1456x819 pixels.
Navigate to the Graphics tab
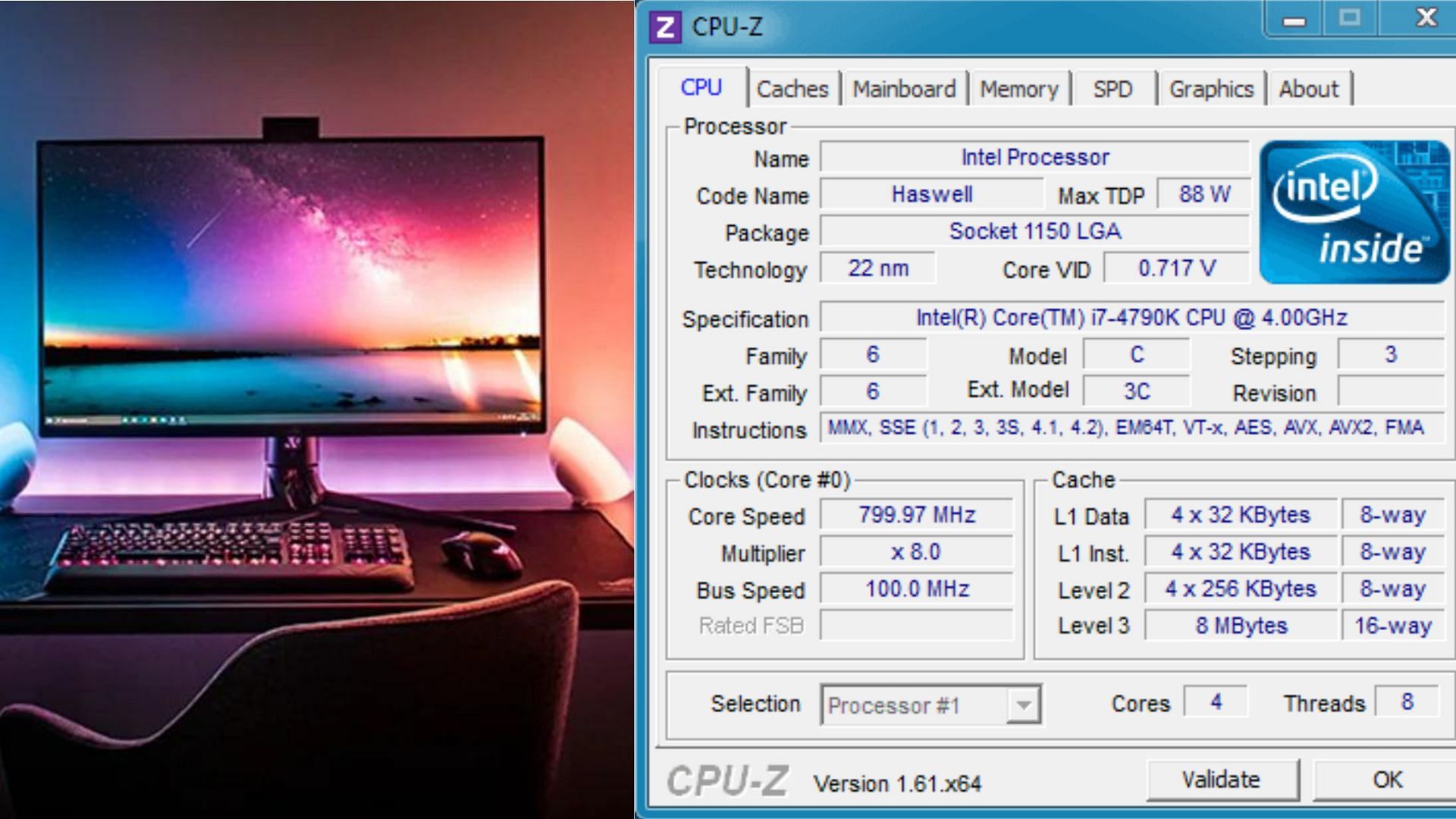point(1211,88)
